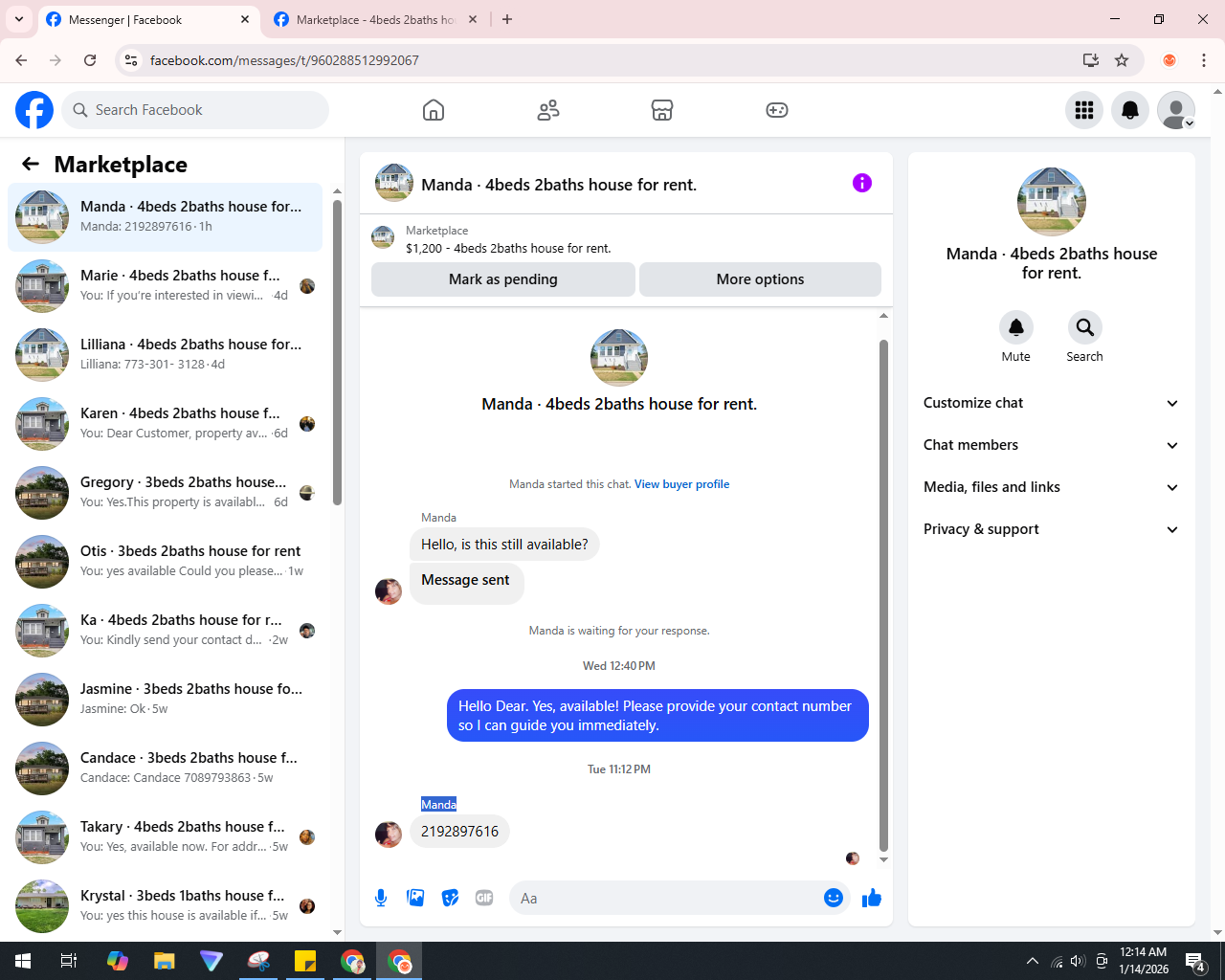Open the $1,200 listing title link

[508, 248]
